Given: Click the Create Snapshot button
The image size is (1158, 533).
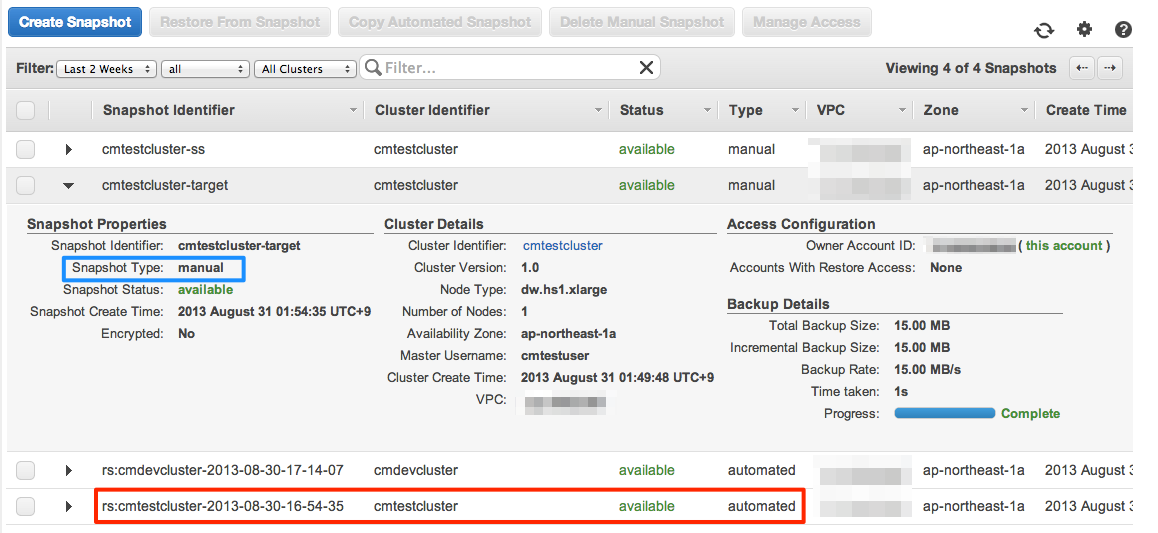Looking at the screenshot, I should [x=75, y=22].
